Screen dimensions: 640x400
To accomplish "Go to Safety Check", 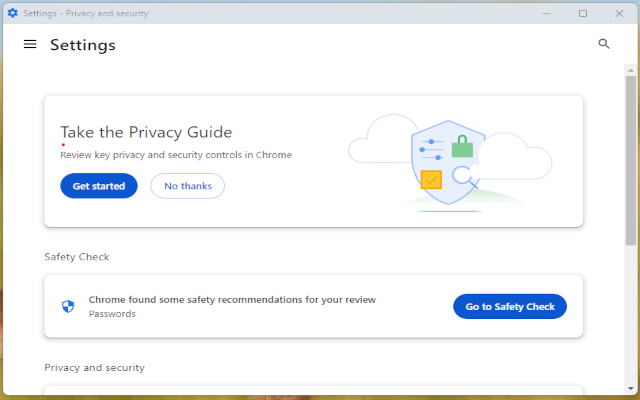I will (510, 307).
